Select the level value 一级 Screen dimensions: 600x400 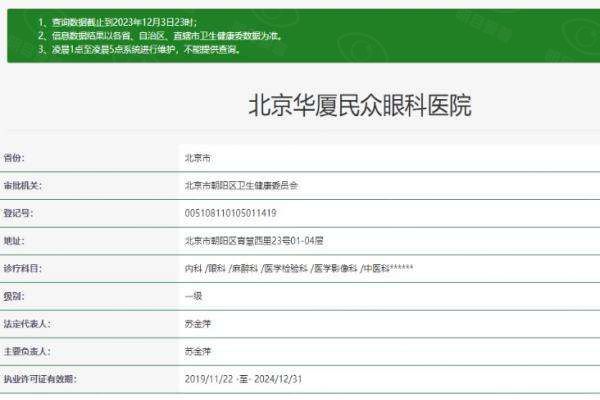click(x=193, y=296)
